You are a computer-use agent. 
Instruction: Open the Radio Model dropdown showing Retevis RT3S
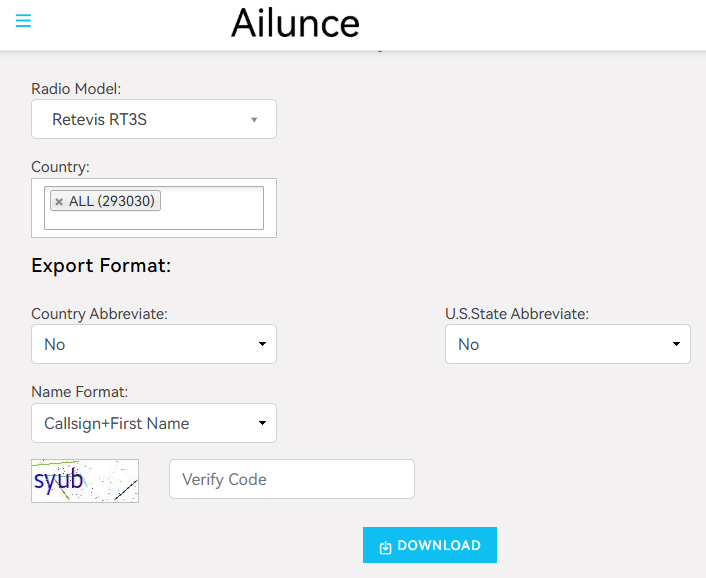tap(153, 119)
